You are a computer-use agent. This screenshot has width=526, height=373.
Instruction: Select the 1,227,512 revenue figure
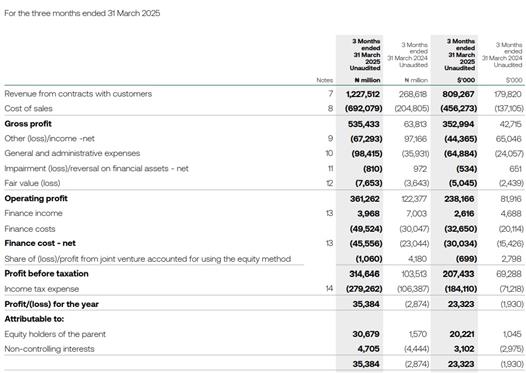tap(363, 94)
